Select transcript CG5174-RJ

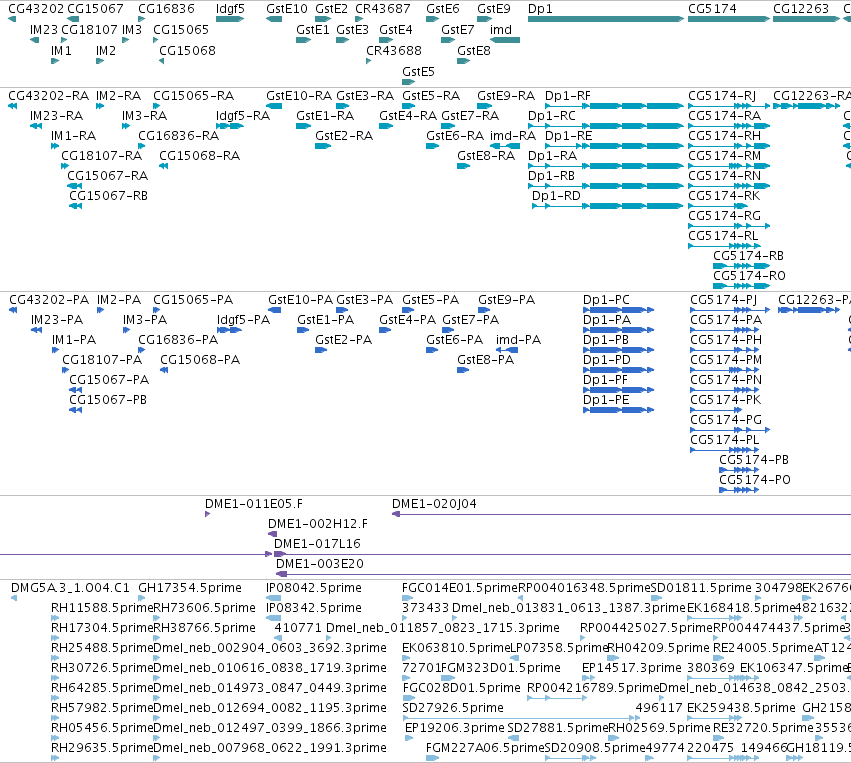pyautogui.click(x=729, y=106)
